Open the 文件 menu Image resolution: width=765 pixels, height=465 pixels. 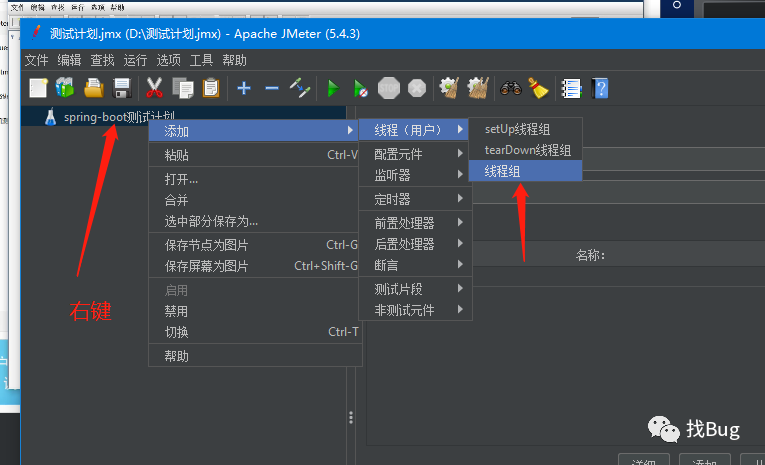click(x=37, y=61)
